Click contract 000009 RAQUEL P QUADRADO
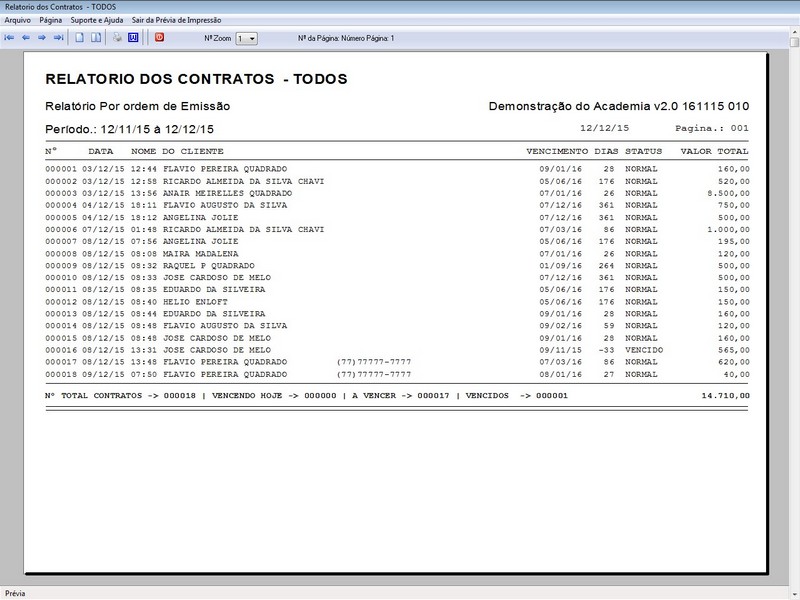This screenshot has width=800, height=600. (397, 266)
